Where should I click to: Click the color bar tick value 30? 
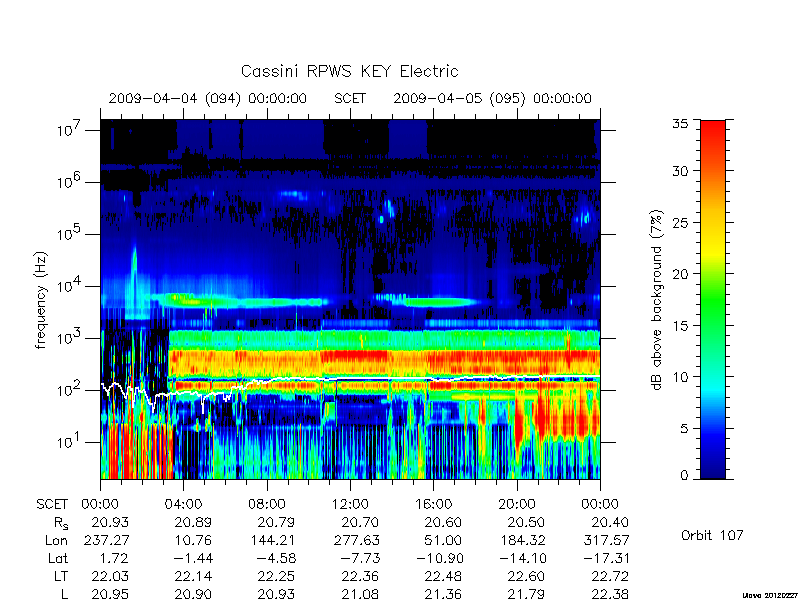[680, 171]
